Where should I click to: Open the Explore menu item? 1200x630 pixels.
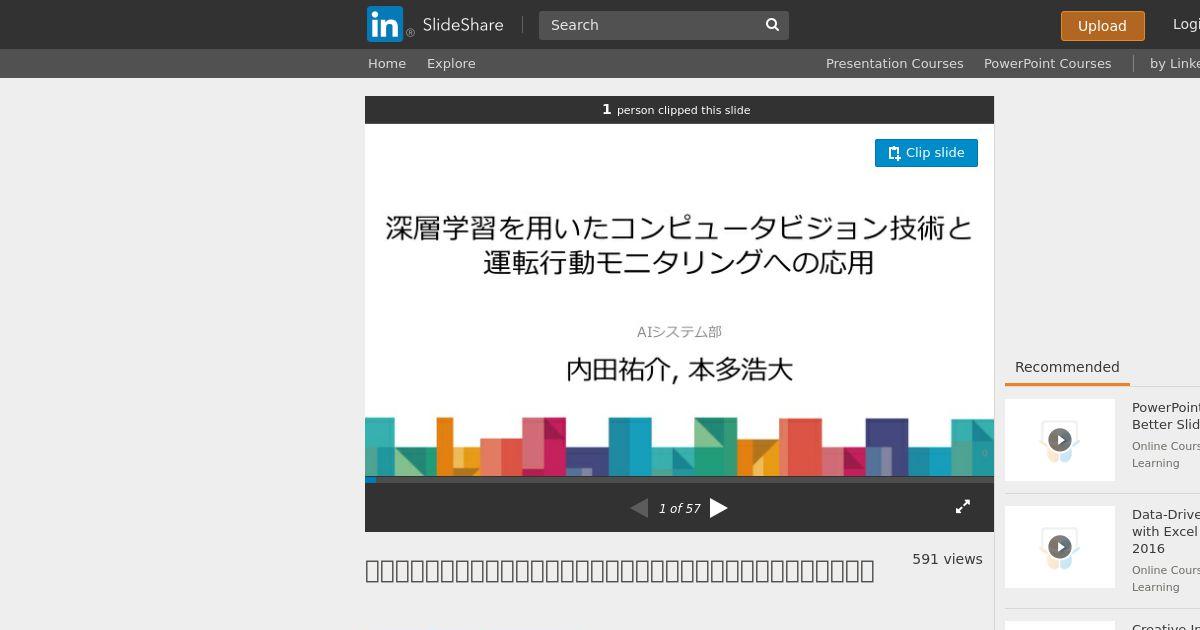[451, 63]
